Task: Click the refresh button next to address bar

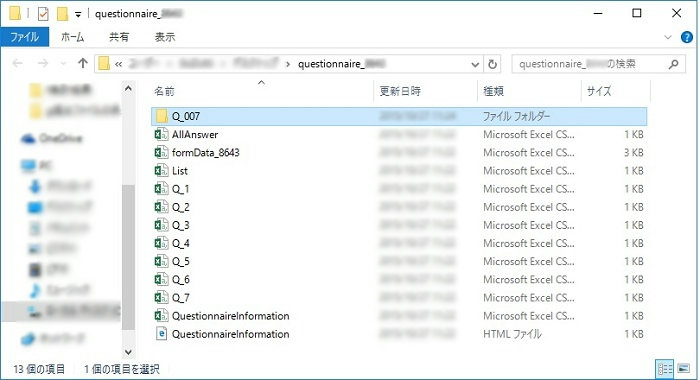Action: (492, 64)
